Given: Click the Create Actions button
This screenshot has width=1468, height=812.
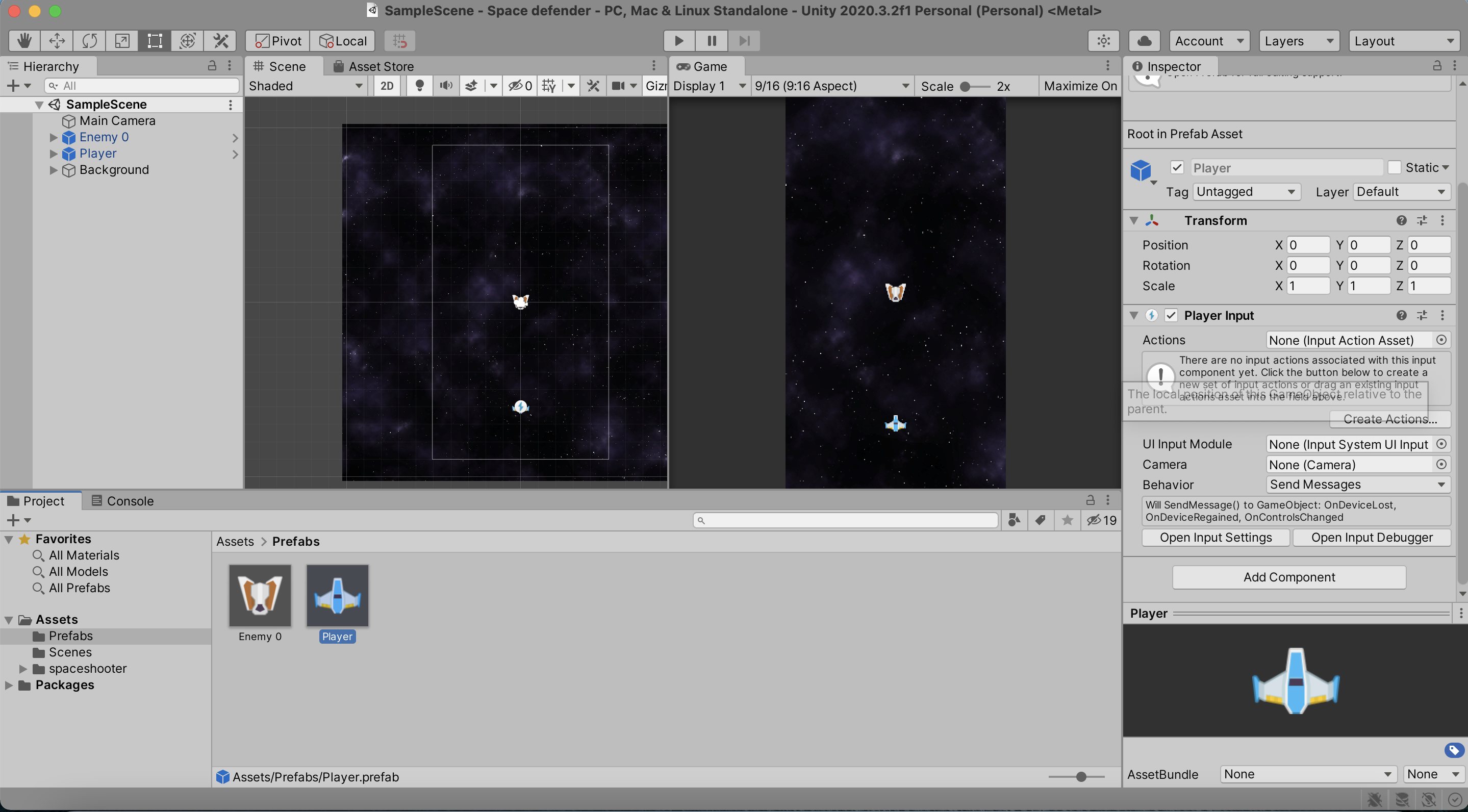Looking at the screenshot, I should coord(1390,419).
